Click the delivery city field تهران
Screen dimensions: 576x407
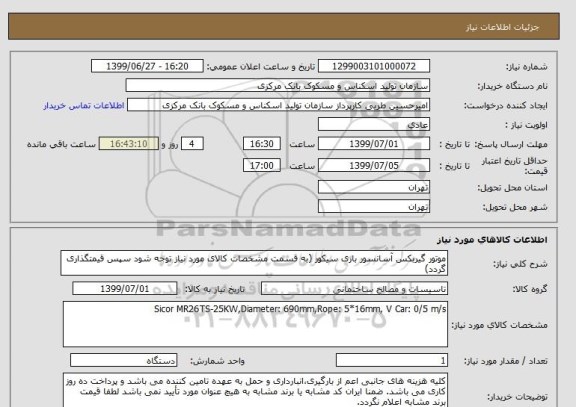(374, 206)
